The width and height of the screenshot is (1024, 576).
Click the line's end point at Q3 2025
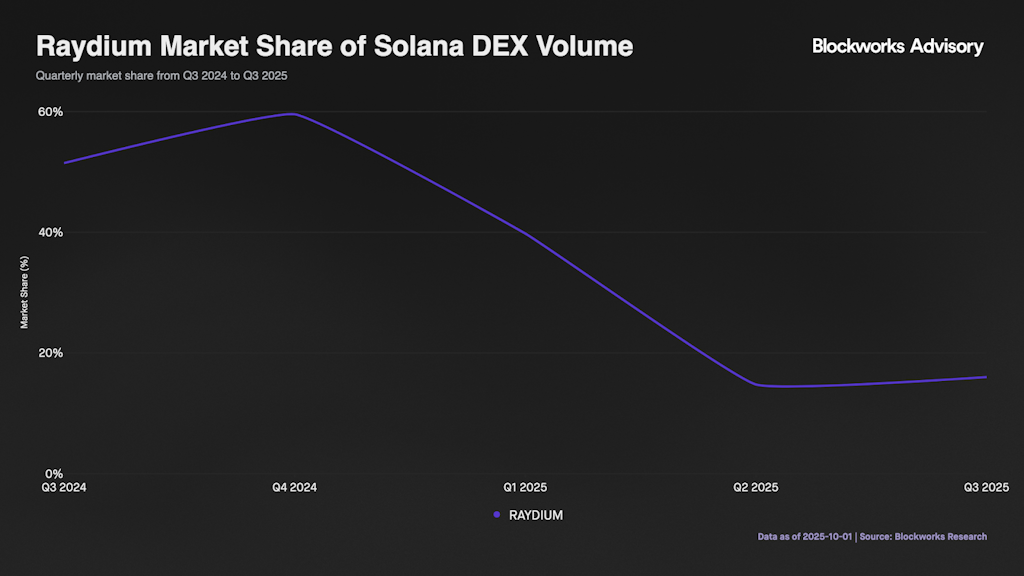986,377
